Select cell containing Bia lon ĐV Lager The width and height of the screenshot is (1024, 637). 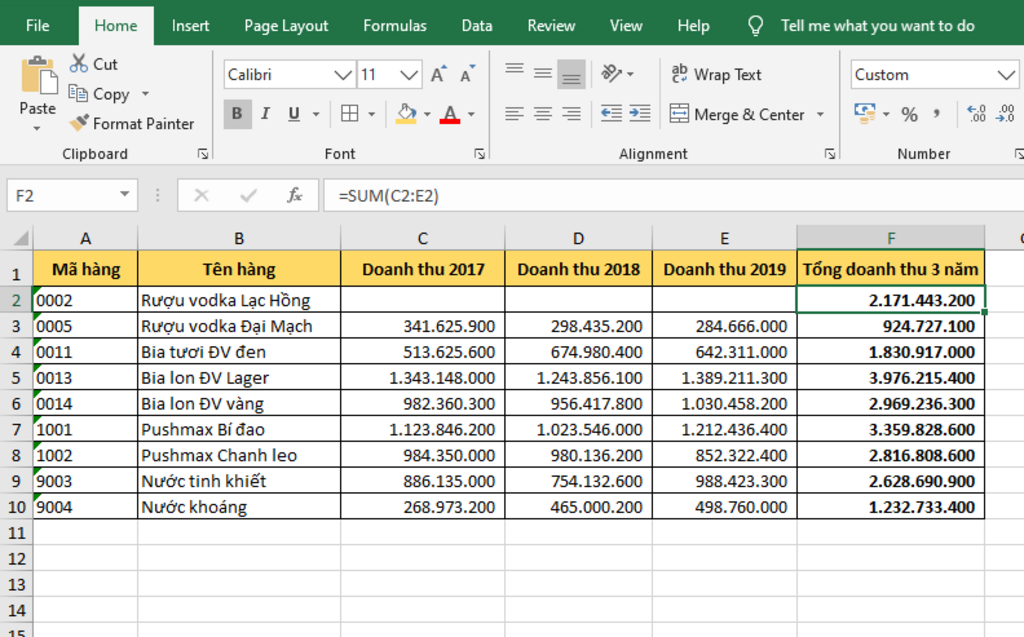click(x=238, y=378)
